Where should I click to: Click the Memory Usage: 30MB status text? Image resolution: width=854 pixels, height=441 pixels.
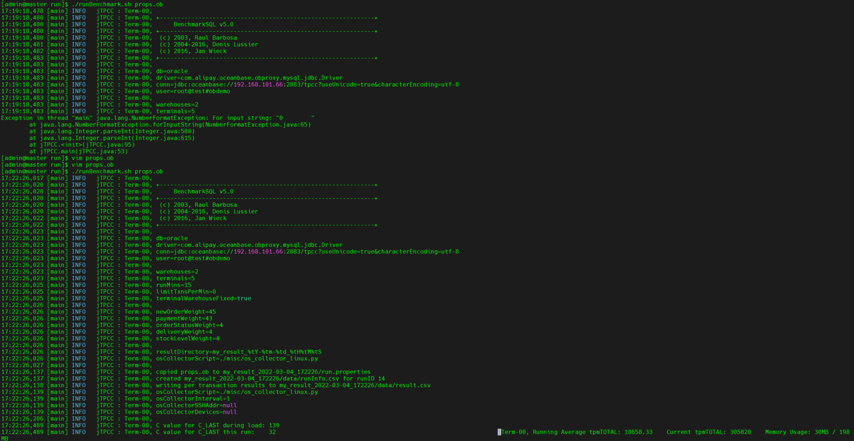809,432
